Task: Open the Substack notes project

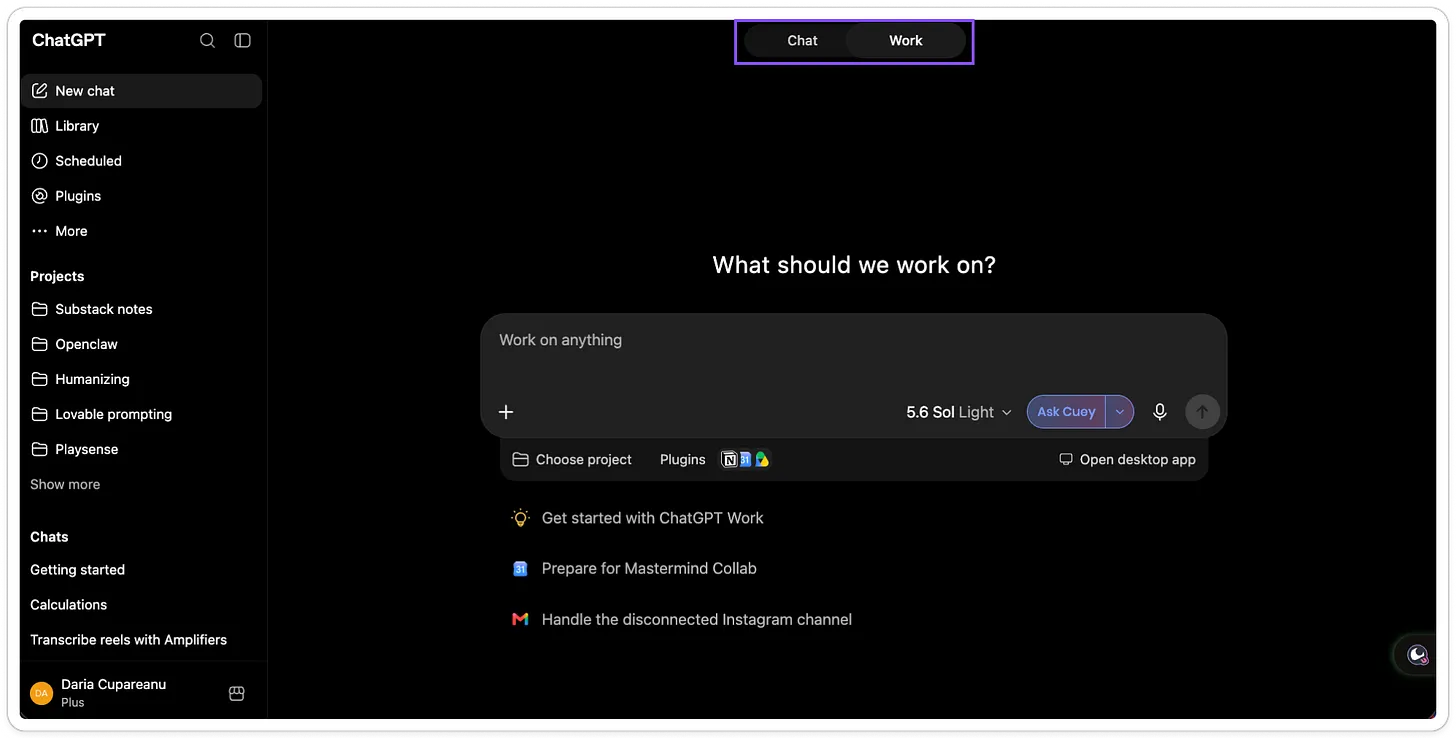Action: pyautogui.click(x=141, y=309)
